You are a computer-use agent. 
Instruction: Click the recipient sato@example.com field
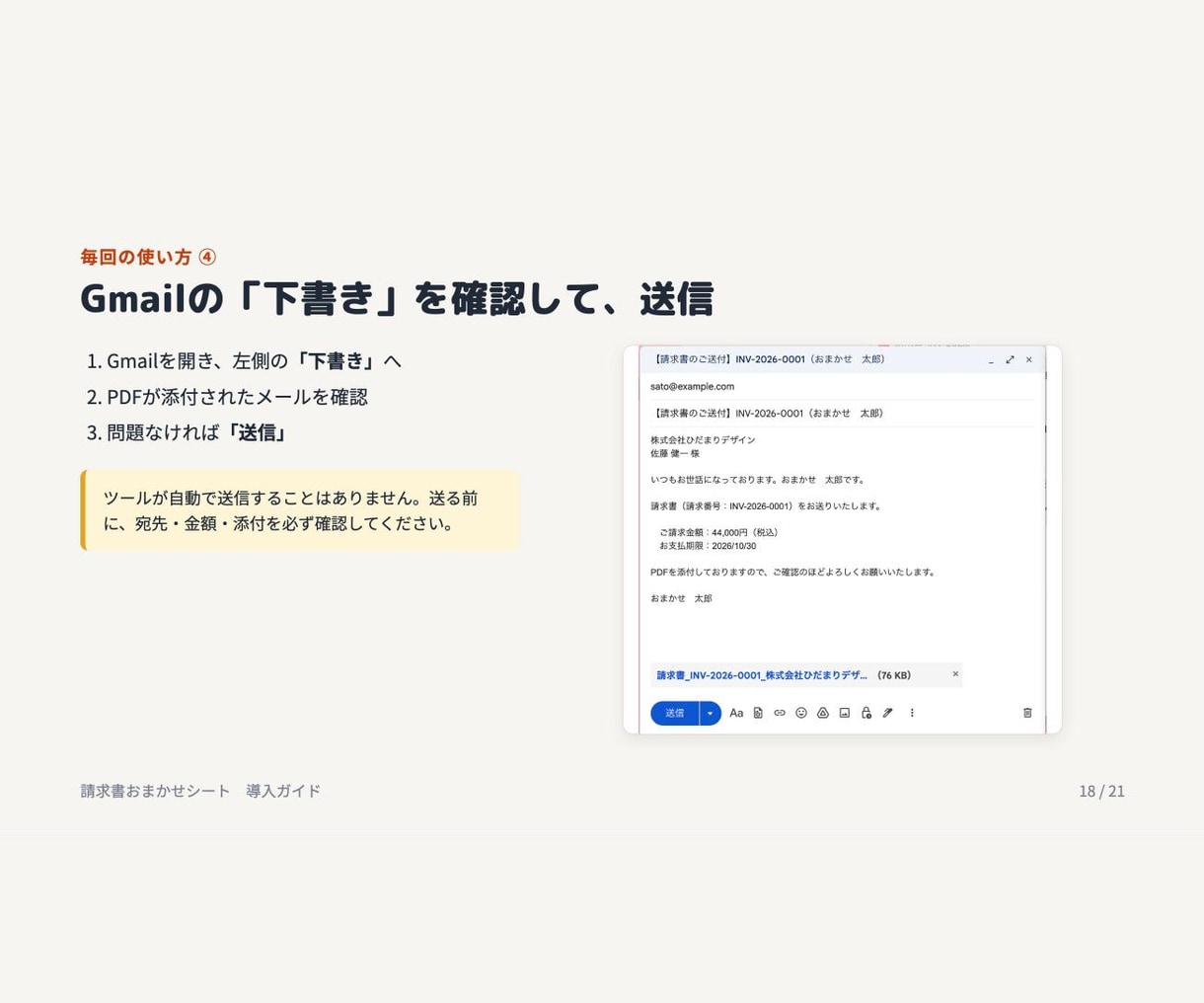(x=843, y=386)
